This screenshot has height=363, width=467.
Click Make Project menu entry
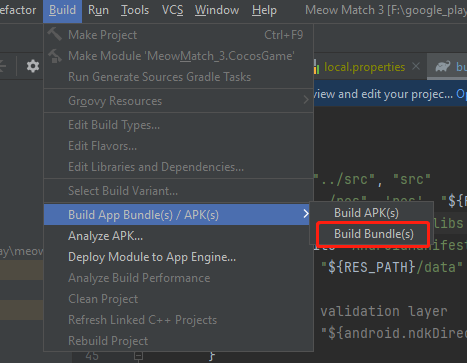coord(178,35)
